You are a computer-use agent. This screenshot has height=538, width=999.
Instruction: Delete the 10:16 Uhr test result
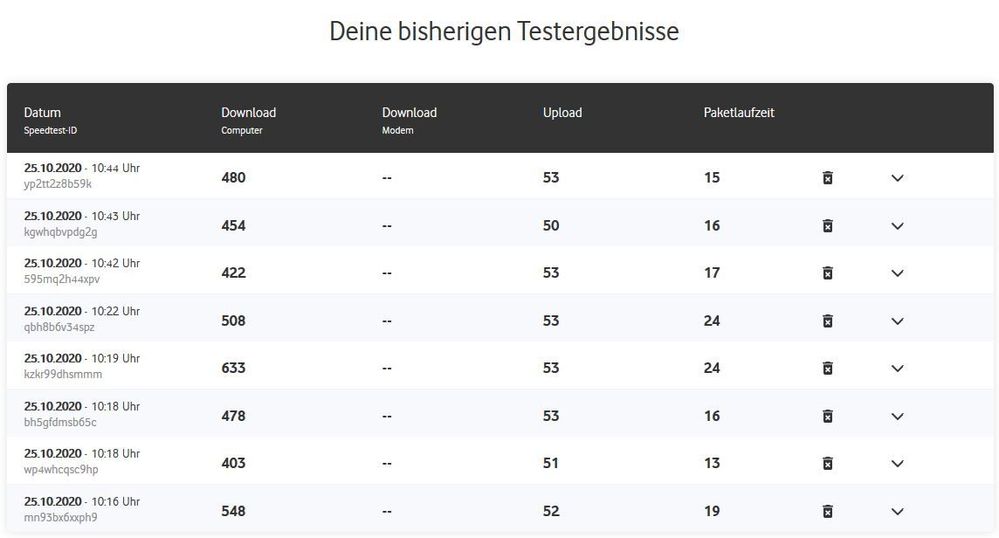pyautogui.click(x=827, y=511)
